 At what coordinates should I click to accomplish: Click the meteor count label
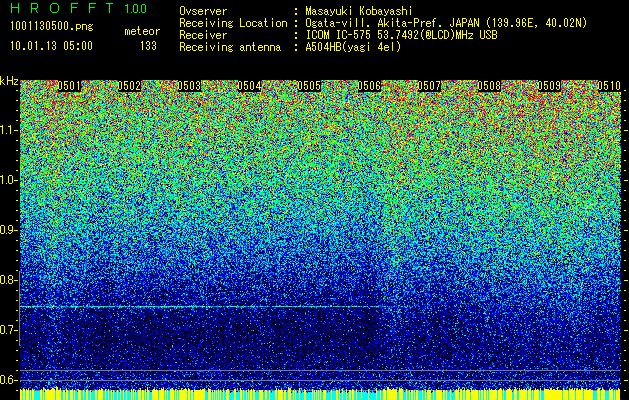click(x=142, y=31)
